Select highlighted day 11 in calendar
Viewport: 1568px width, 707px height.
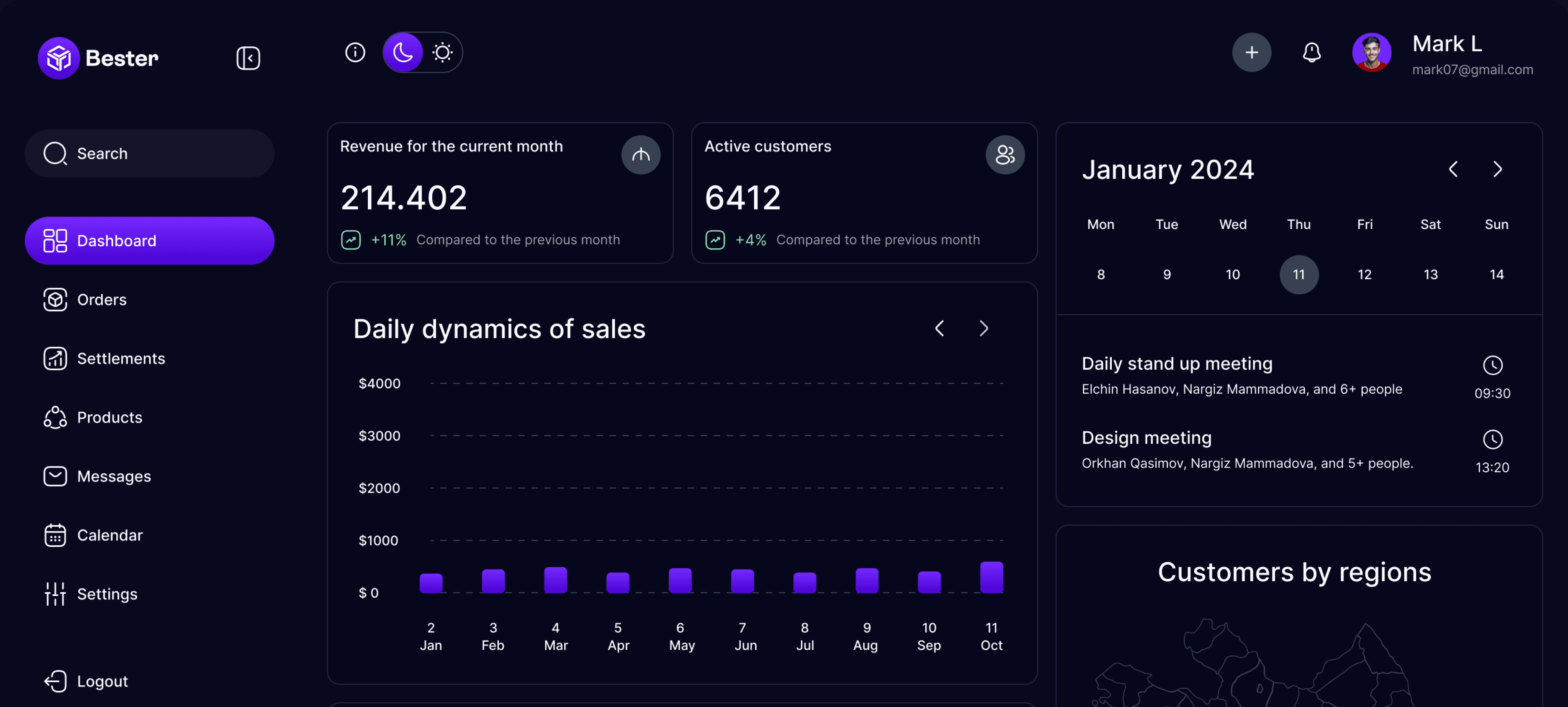point(1299,275)
